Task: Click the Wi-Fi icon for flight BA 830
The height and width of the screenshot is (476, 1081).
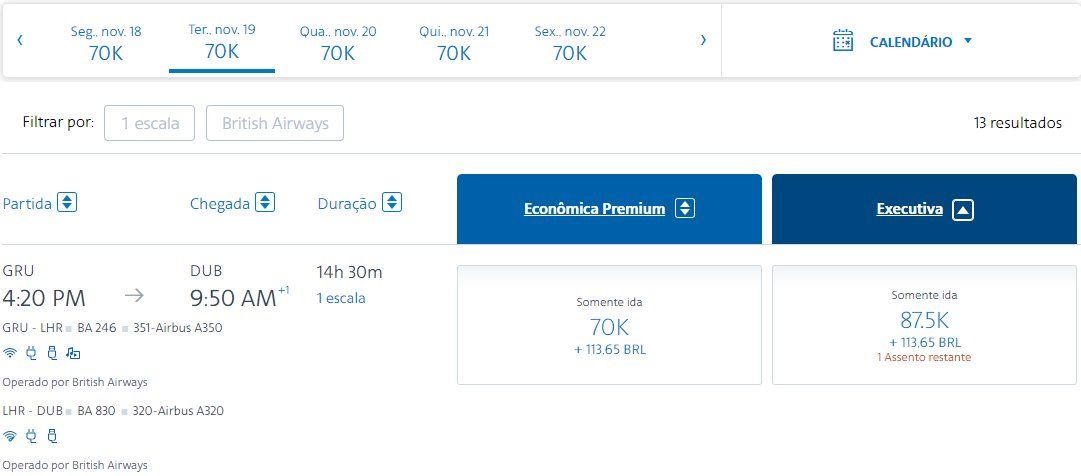Action: point(10,435)
